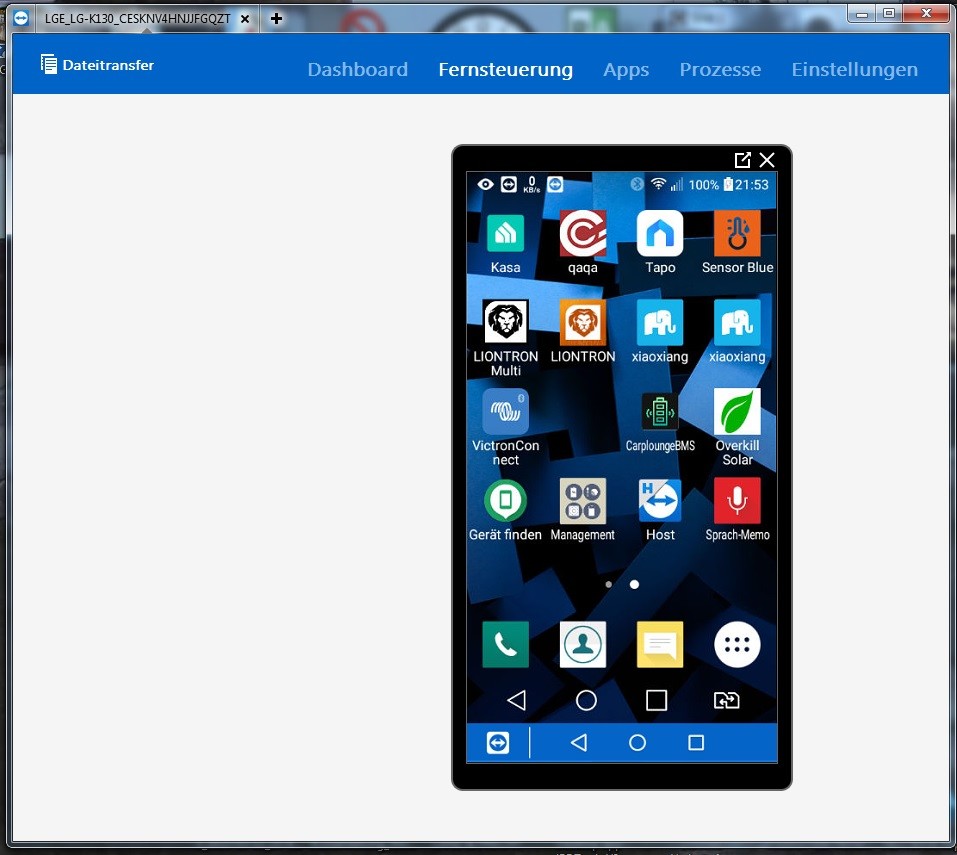The width and height of the screenshot is (957, 855).
Task: Open the messages app in the dock
Action: [x=660, y=644]
